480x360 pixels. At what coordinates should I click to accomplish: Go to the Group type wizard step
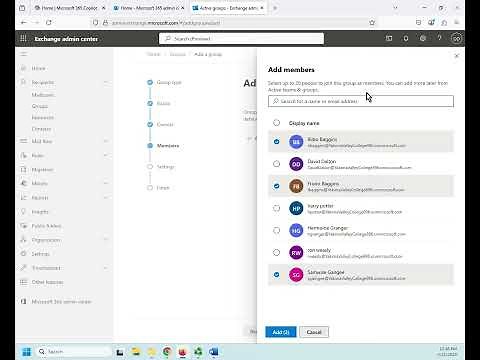pyautogui.click(x=169, y=82)
